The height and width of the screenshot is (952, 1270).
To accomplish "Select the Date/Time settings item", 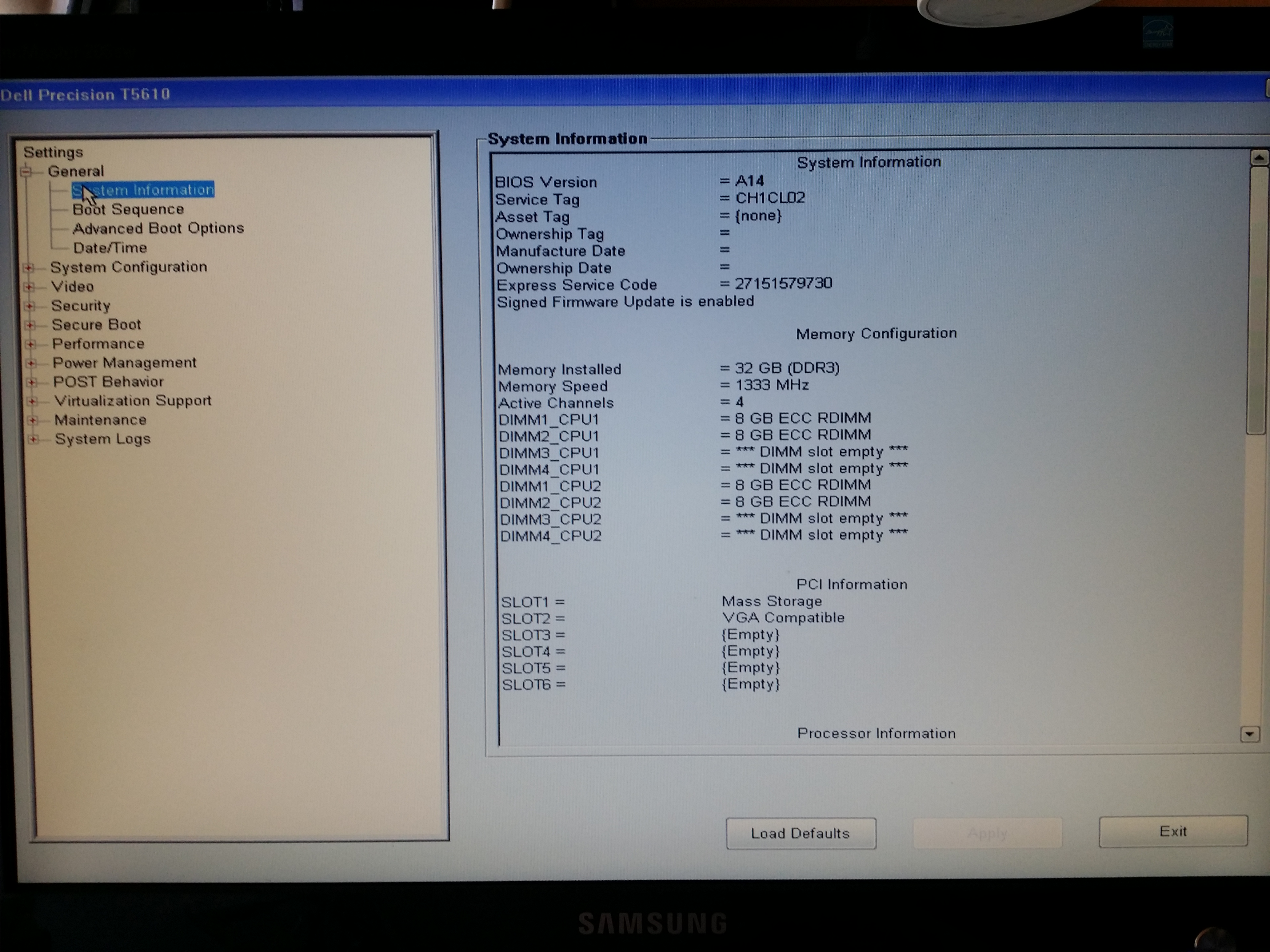I will point(110,248).
